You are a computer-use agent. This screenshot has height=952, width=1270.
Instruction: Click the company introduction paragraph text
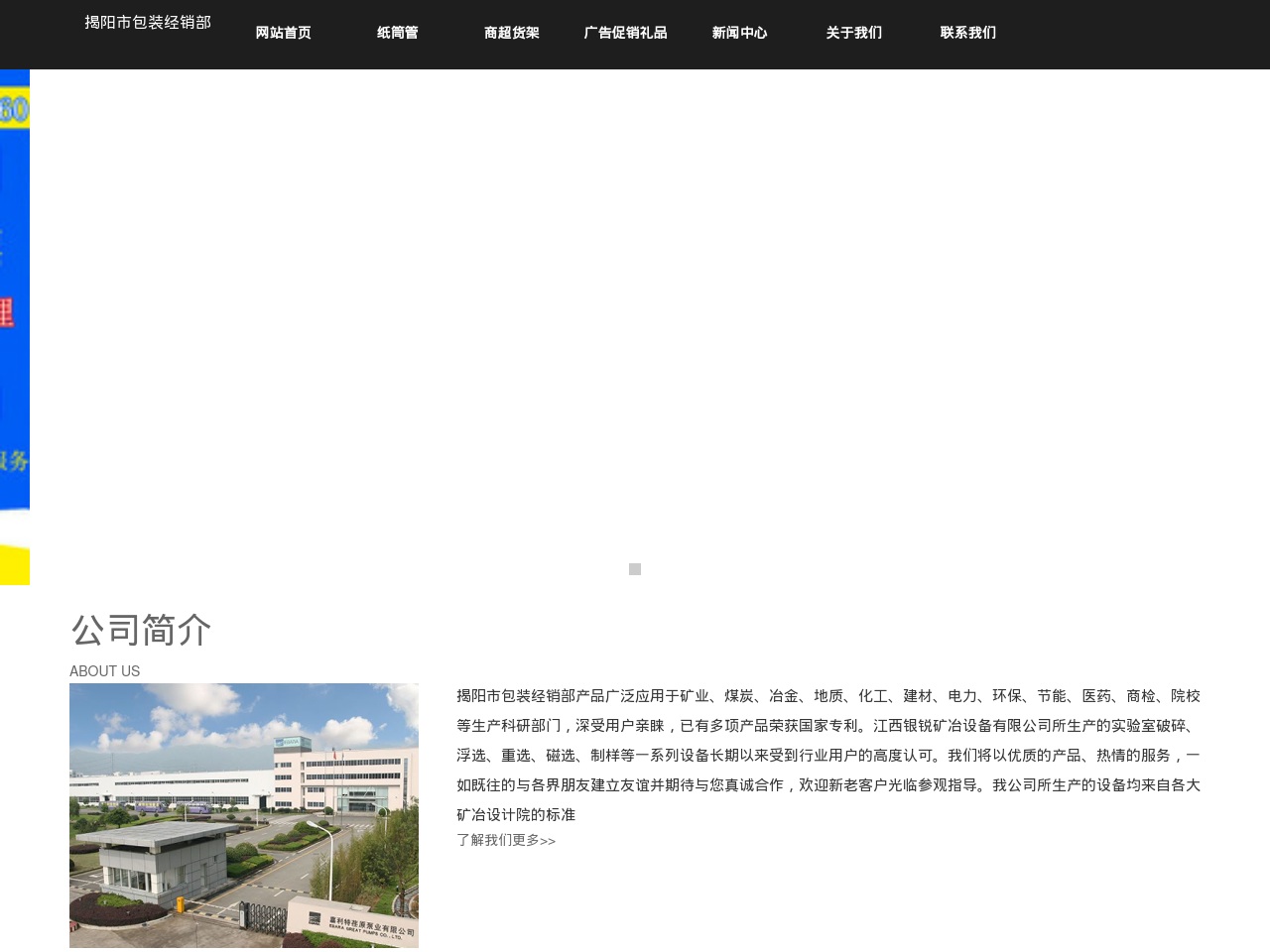pyautogui.click(x=828, y=756)
